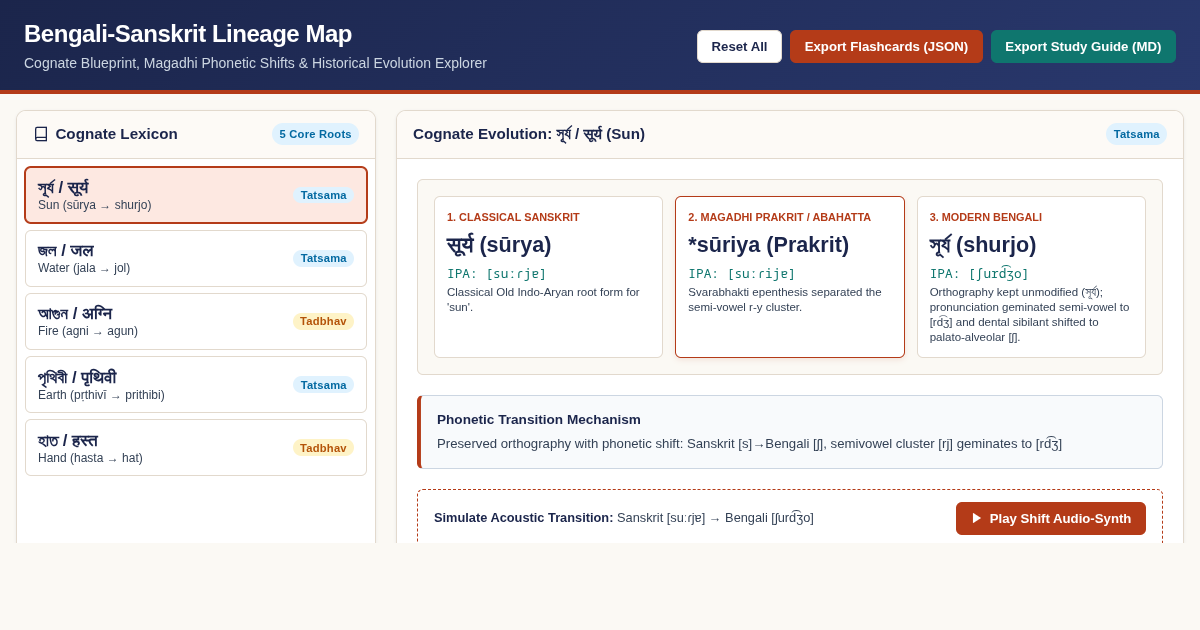Play the shift audio-synth simulation
The image size is (1200, 630).
click(1051, 518)
